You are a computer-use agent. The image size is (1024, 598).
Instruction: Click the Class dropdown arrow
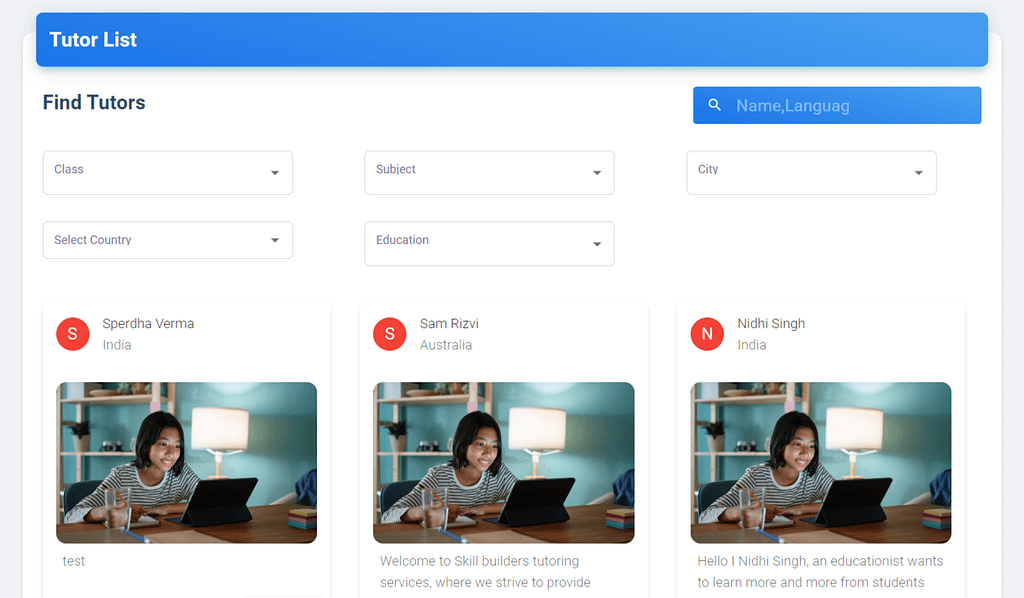(x=275, y=173)
